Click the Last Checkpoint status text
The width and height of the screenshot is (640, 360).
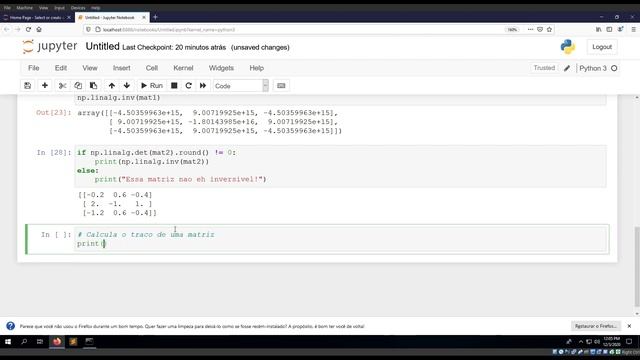click(x=174, y=47)
